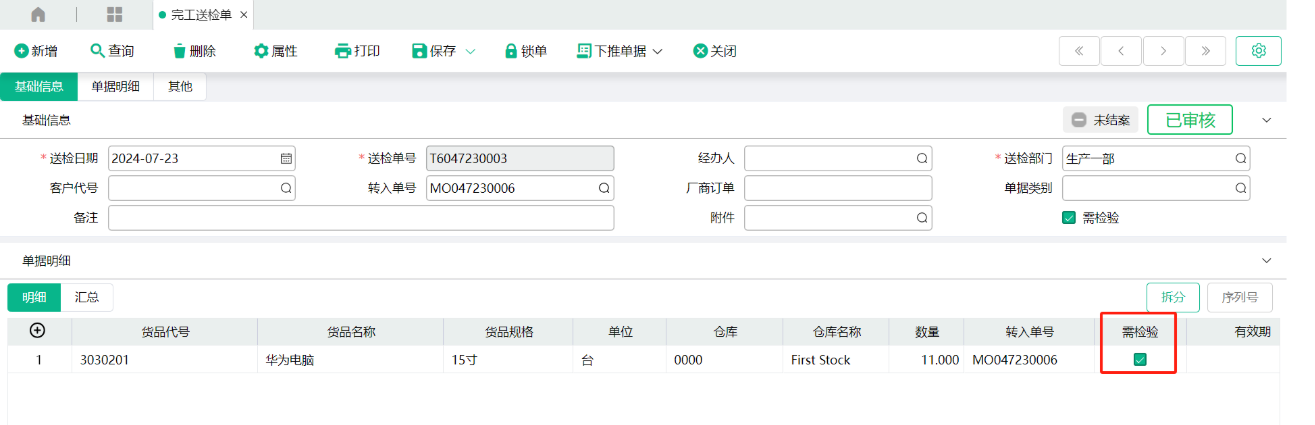Collapse the 基础信息 section chevron

(x=1267, y=120)
